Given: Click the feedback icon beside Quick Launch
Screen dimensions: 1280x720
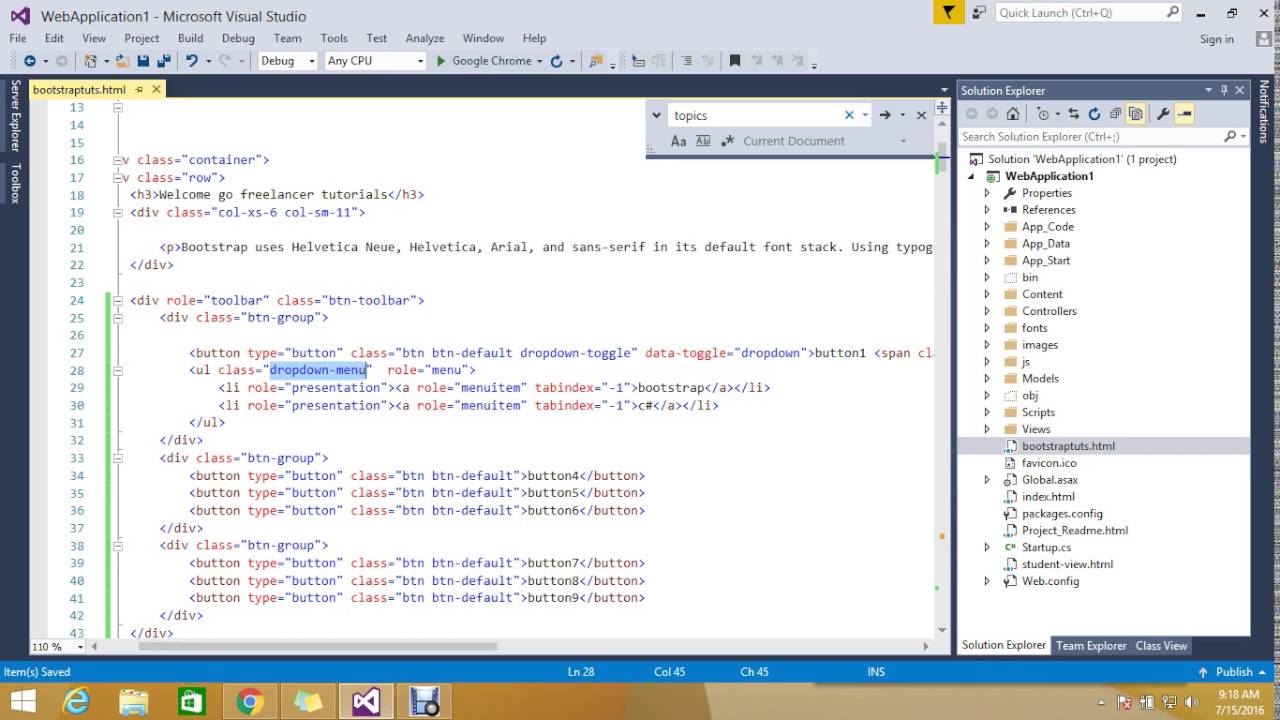Looking at the screenshot, I should tap(979, 13).
